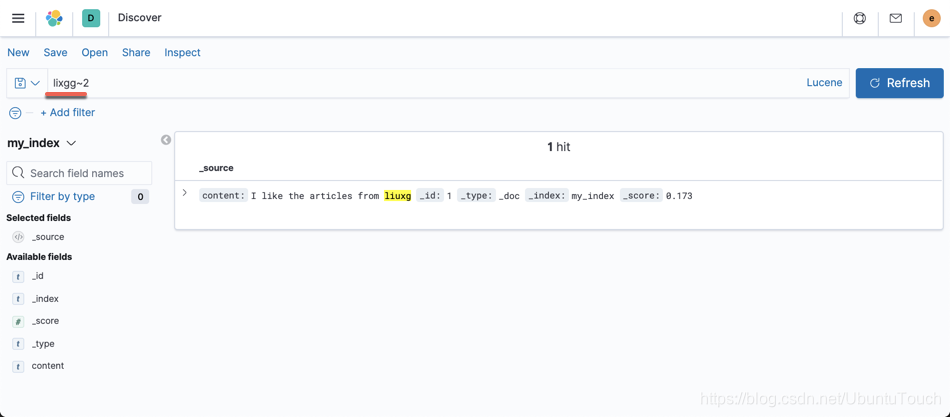Click the _index value my_index in row
Image resolution: width=950 pixels, height=417 pixels.
point(593,196)
